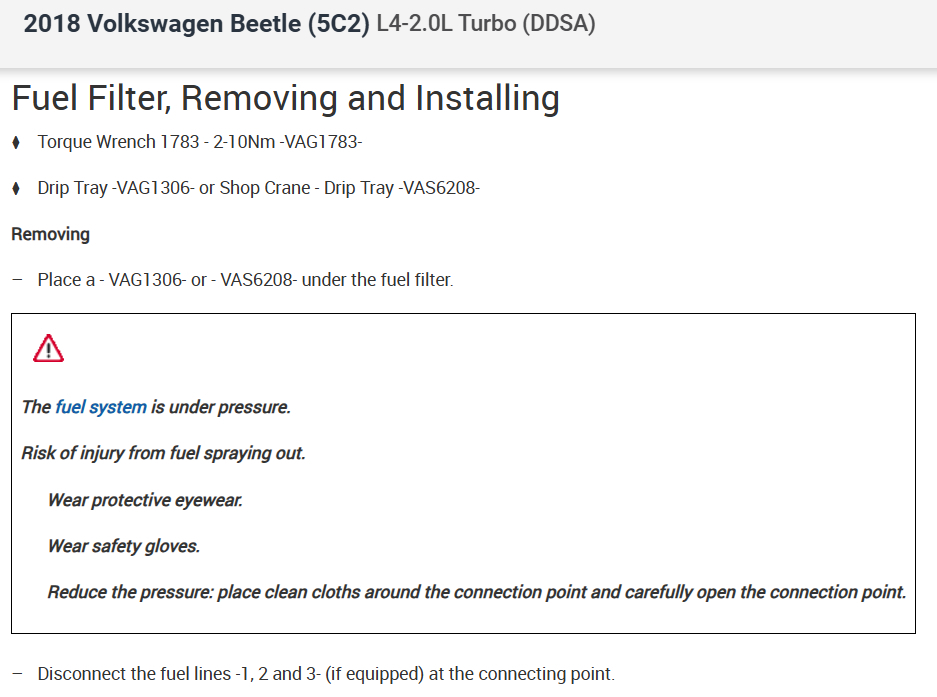Click the Fuel Filter, Removing and Installing heading
The height and width of the screenshot is (697, 937).
[285, 98]
